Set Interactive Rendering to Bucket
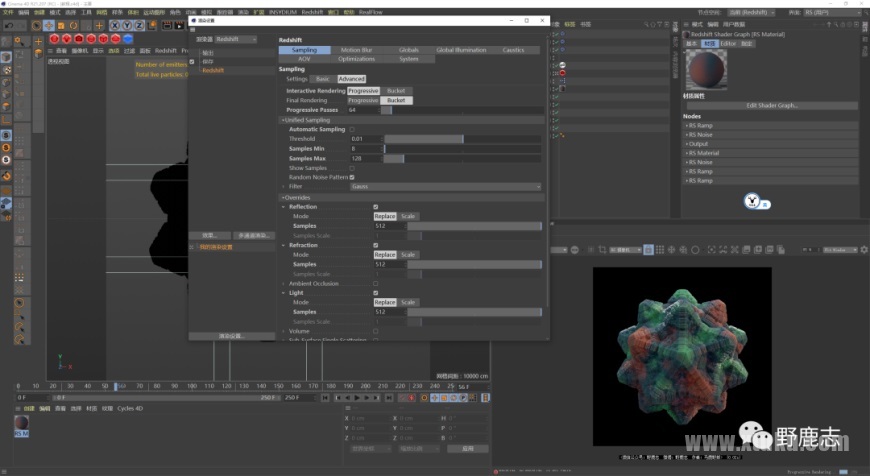Image resolution: width=870 pixels, height=476 pixels. click(396, 91)
